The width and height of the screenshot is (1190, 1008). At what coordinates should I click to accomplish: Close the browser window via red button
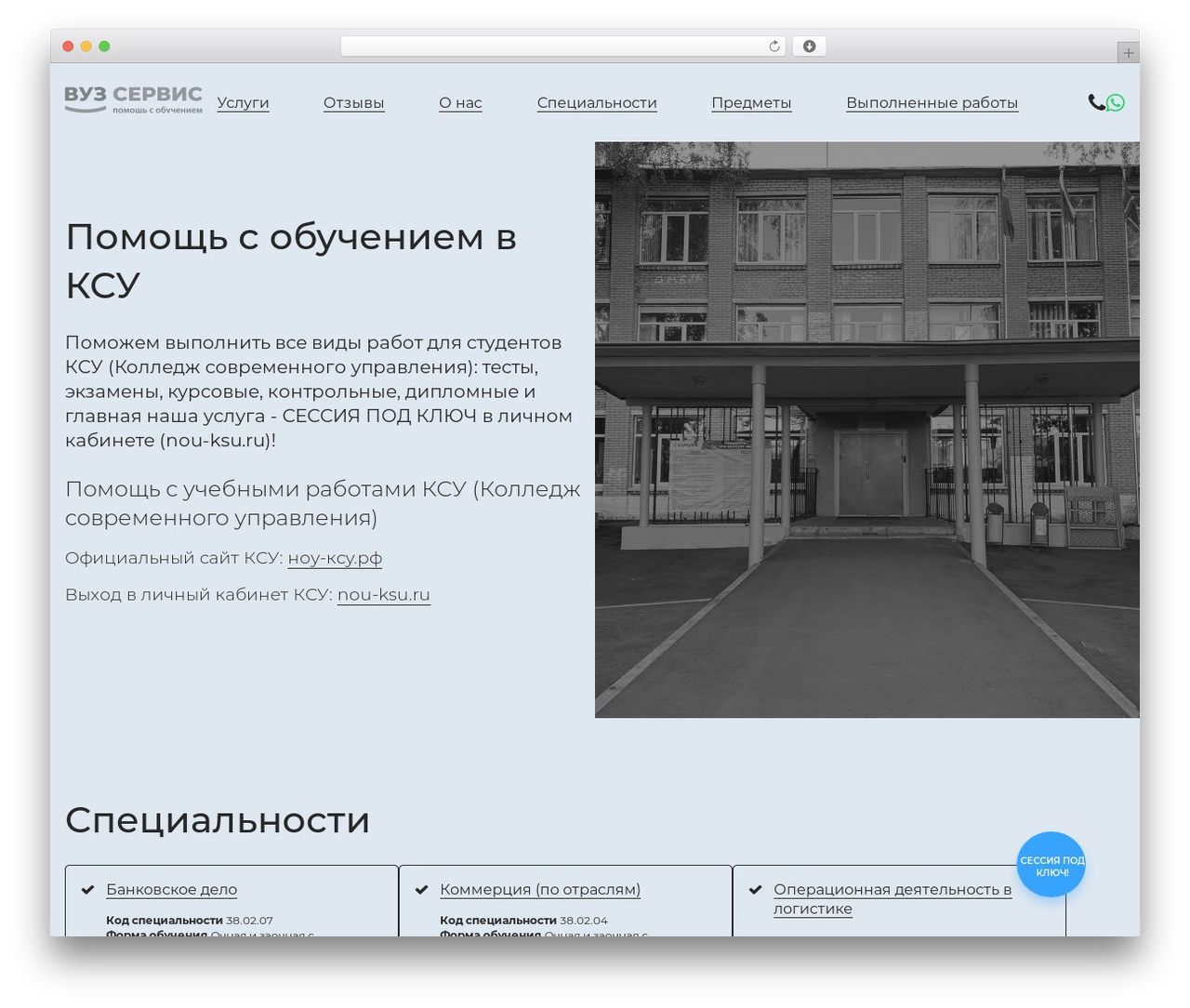[68, 46]
